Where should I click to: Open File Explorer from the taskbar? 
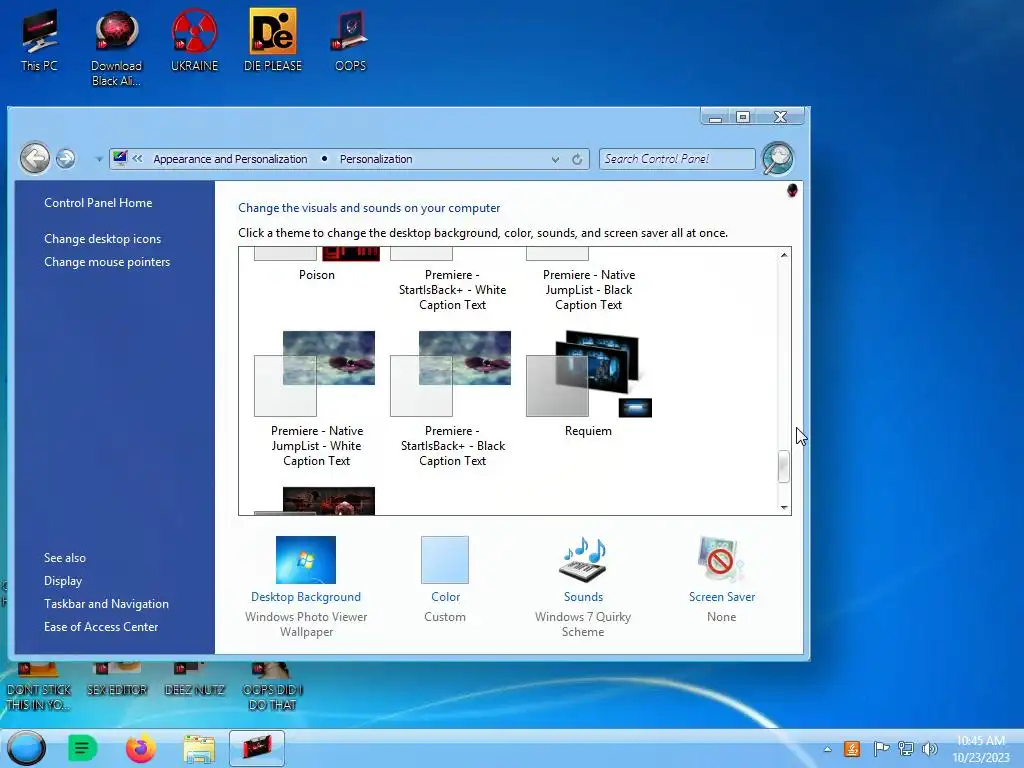(x=199, y=748)
